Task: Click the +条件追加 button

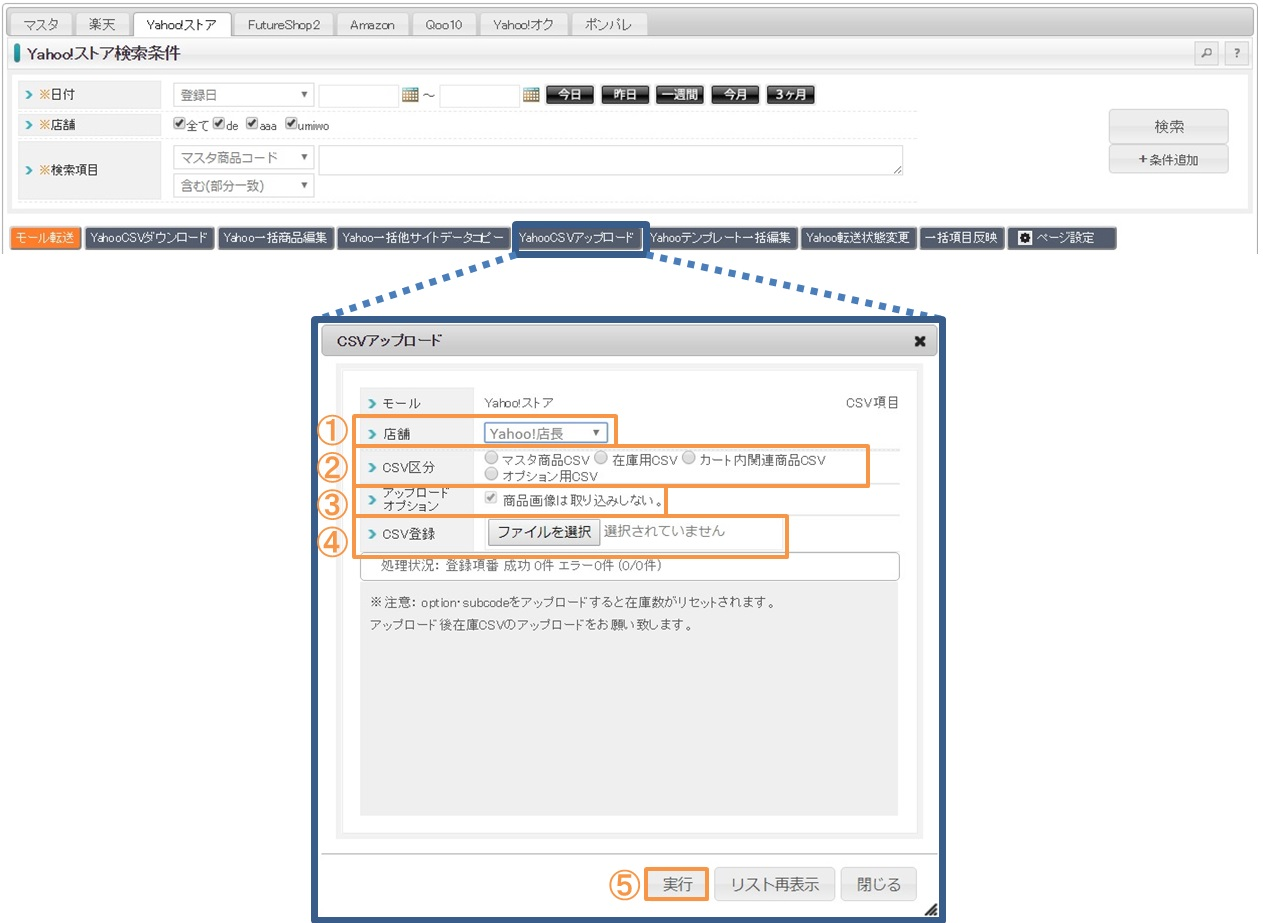Action: 1168,159
